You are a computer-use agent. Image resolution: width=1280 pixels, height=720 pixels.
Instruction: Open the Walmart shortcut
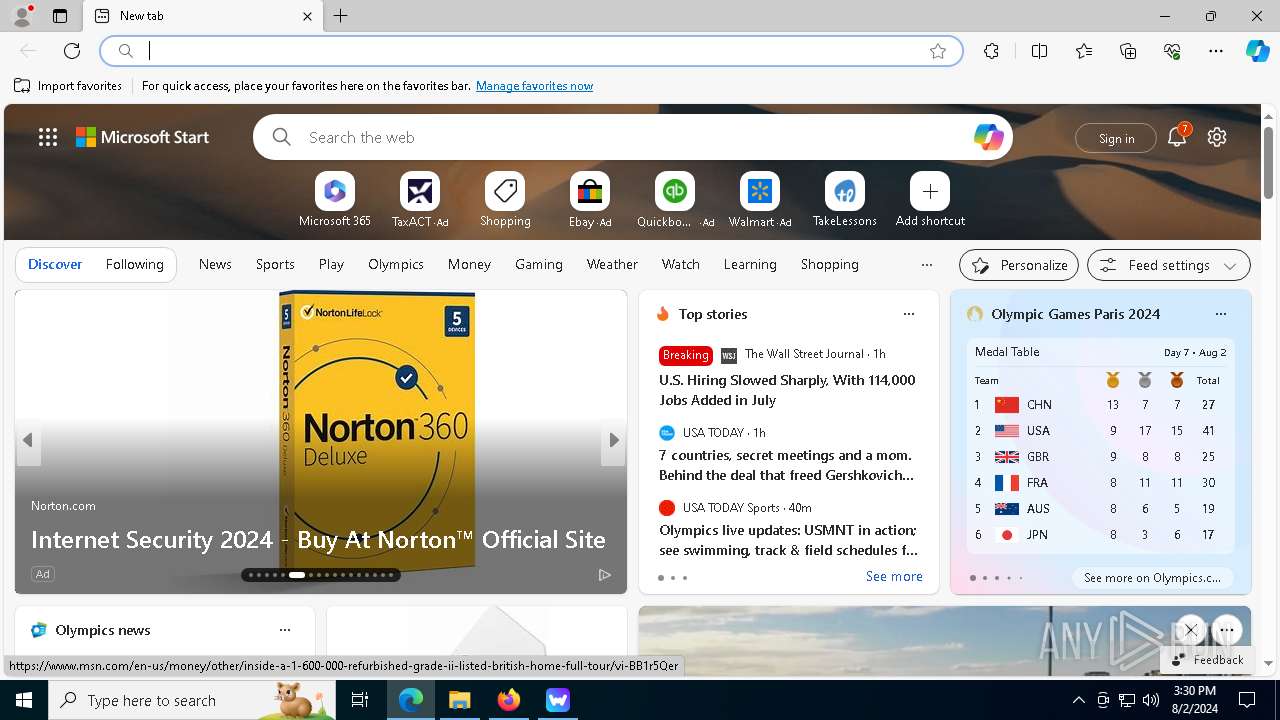[760, 200]
